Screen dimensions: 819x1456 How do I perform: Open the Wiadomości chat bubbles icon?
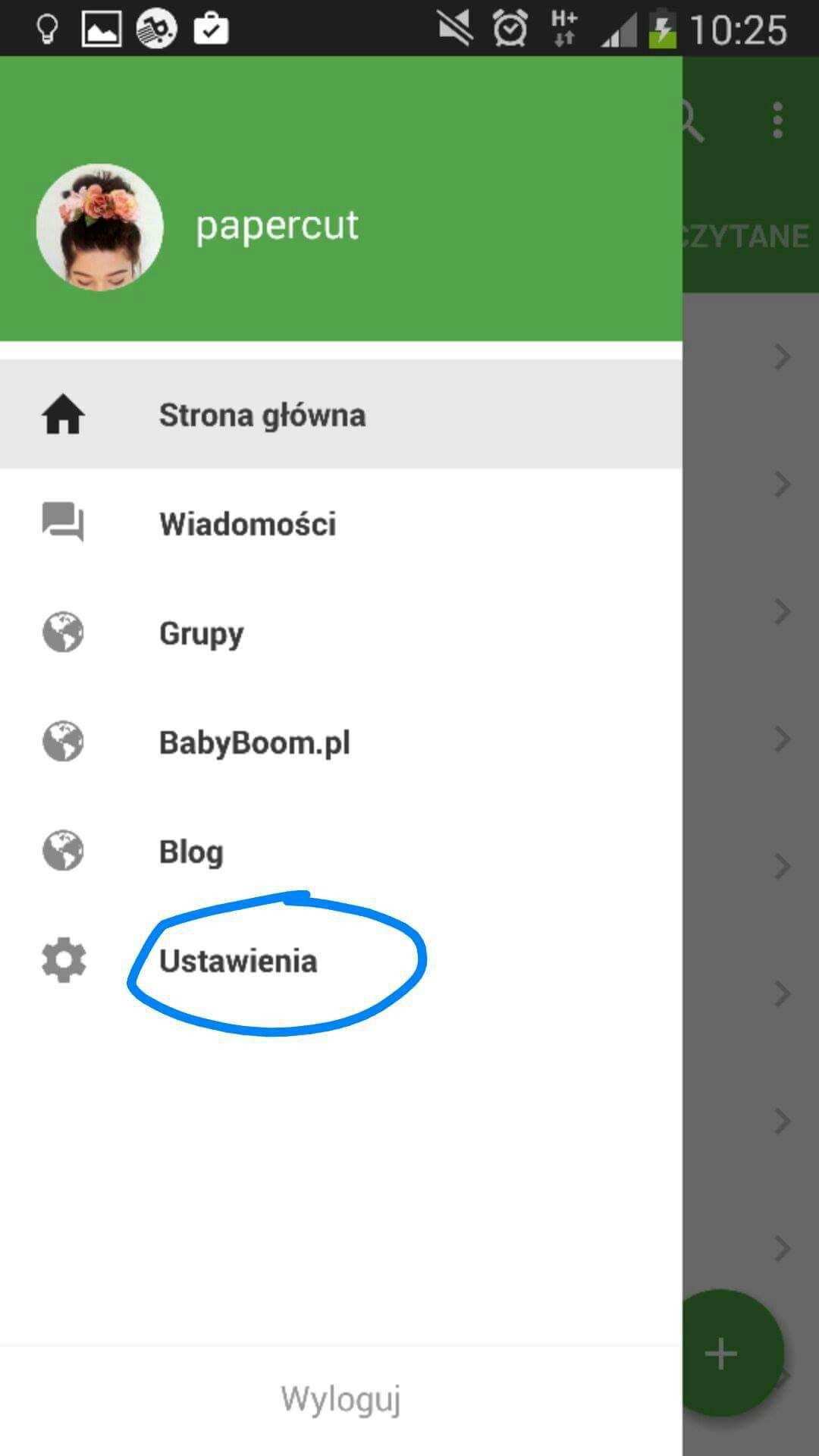pos(63,522)
